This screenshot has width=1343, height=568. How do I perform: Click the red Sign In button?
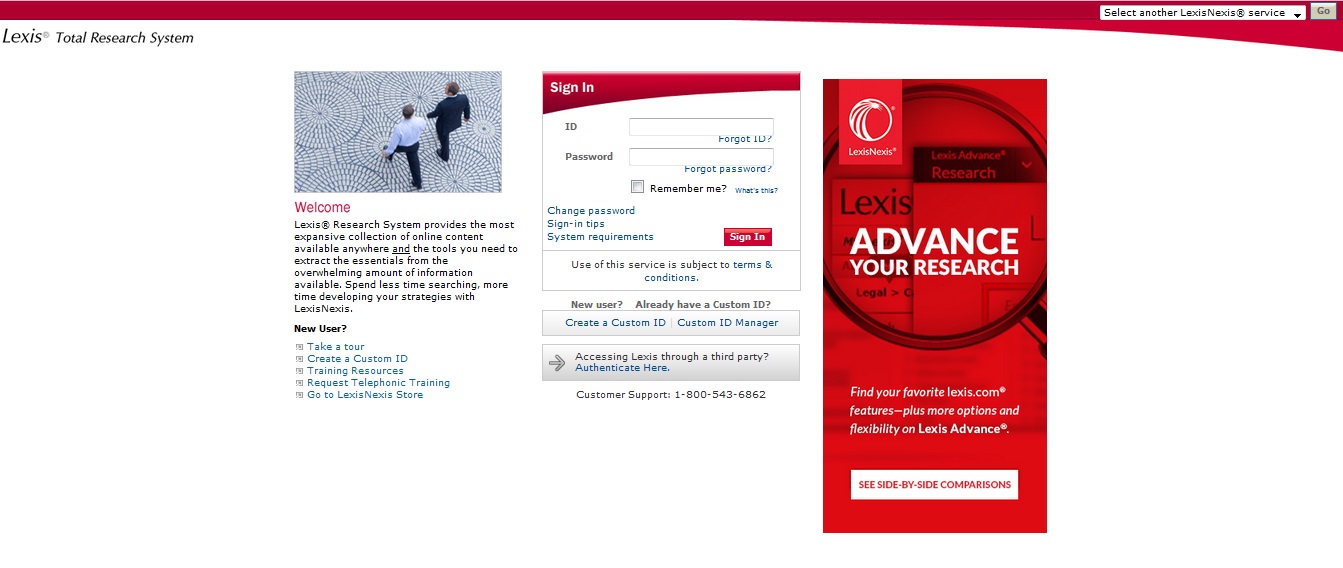[x=748, y=237]
